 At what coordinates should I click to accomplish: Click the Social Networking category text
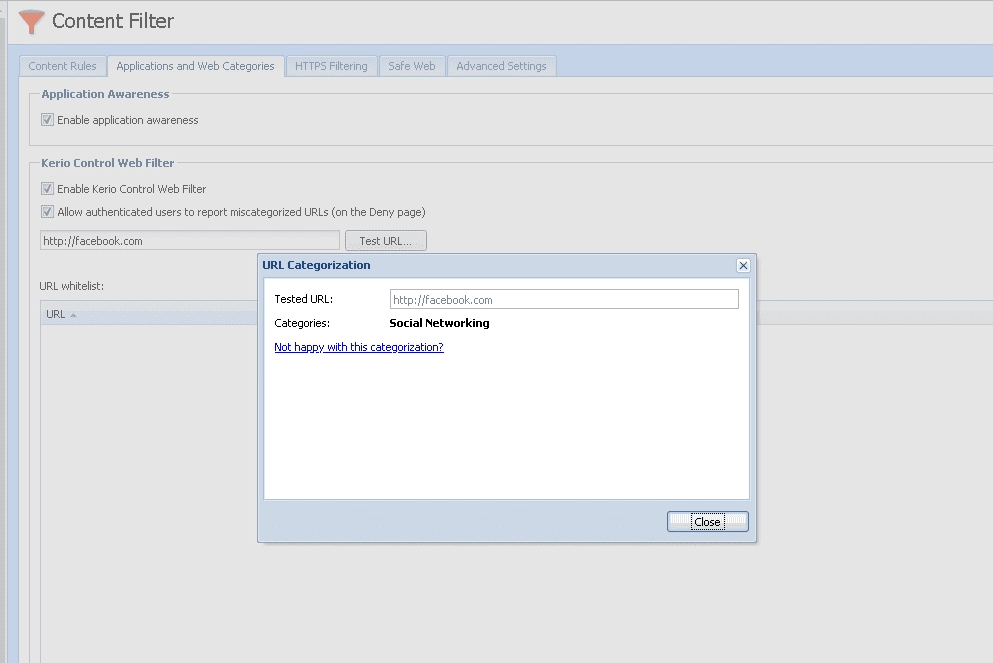click(439, 323)
